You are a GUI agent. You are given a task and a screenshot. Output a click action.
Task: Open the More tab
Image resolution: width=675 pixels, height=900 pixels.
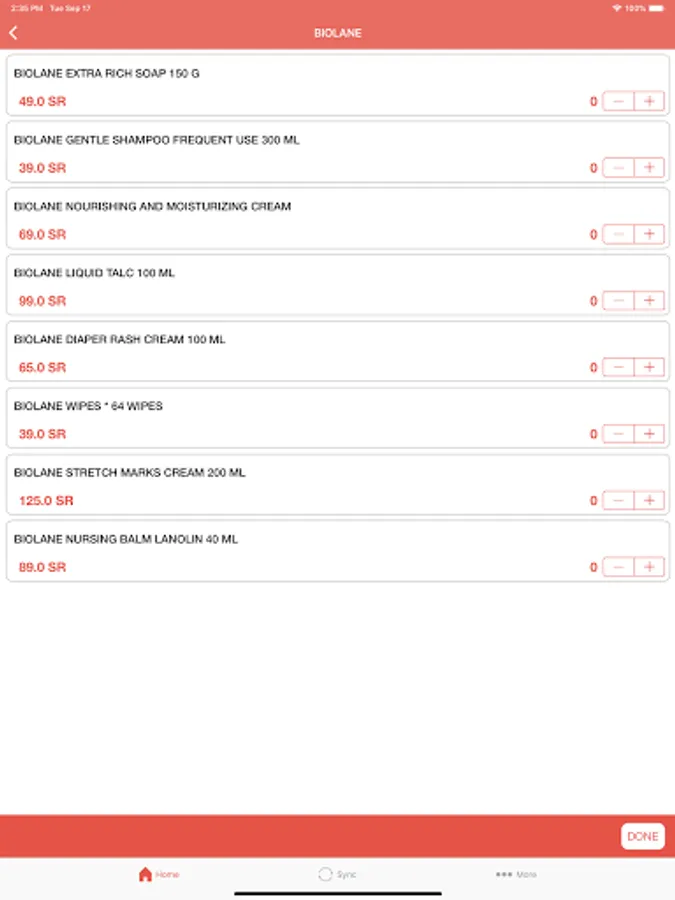[x=516, y=874]
